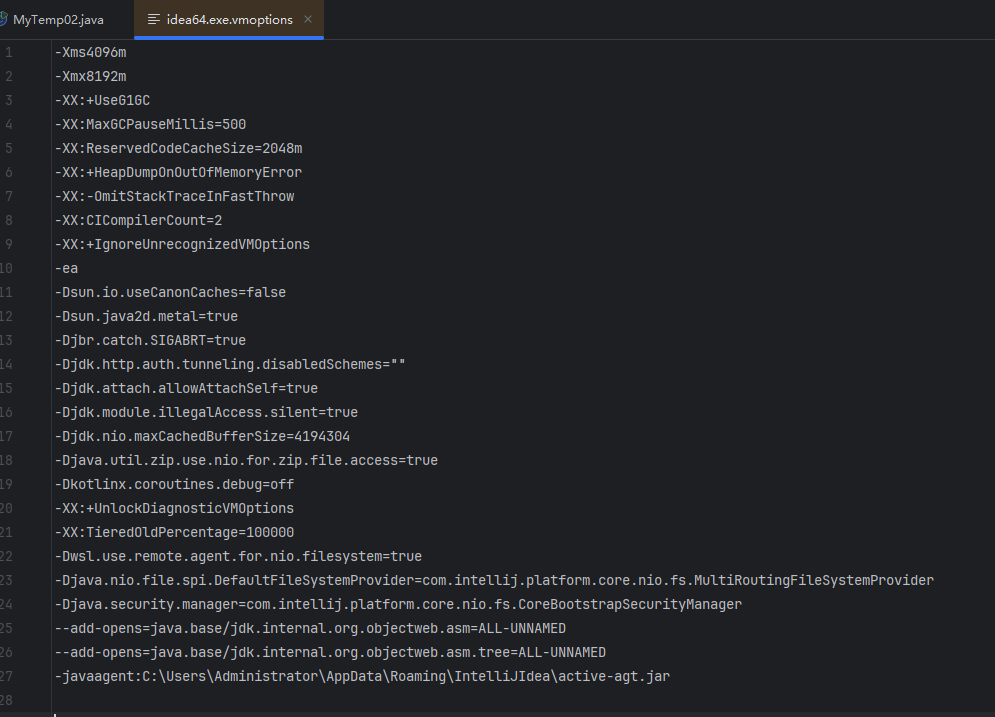The image size is (995, 717).
Task: Click the TieredOldPercentage=100000 line
Action: (174, 532)
